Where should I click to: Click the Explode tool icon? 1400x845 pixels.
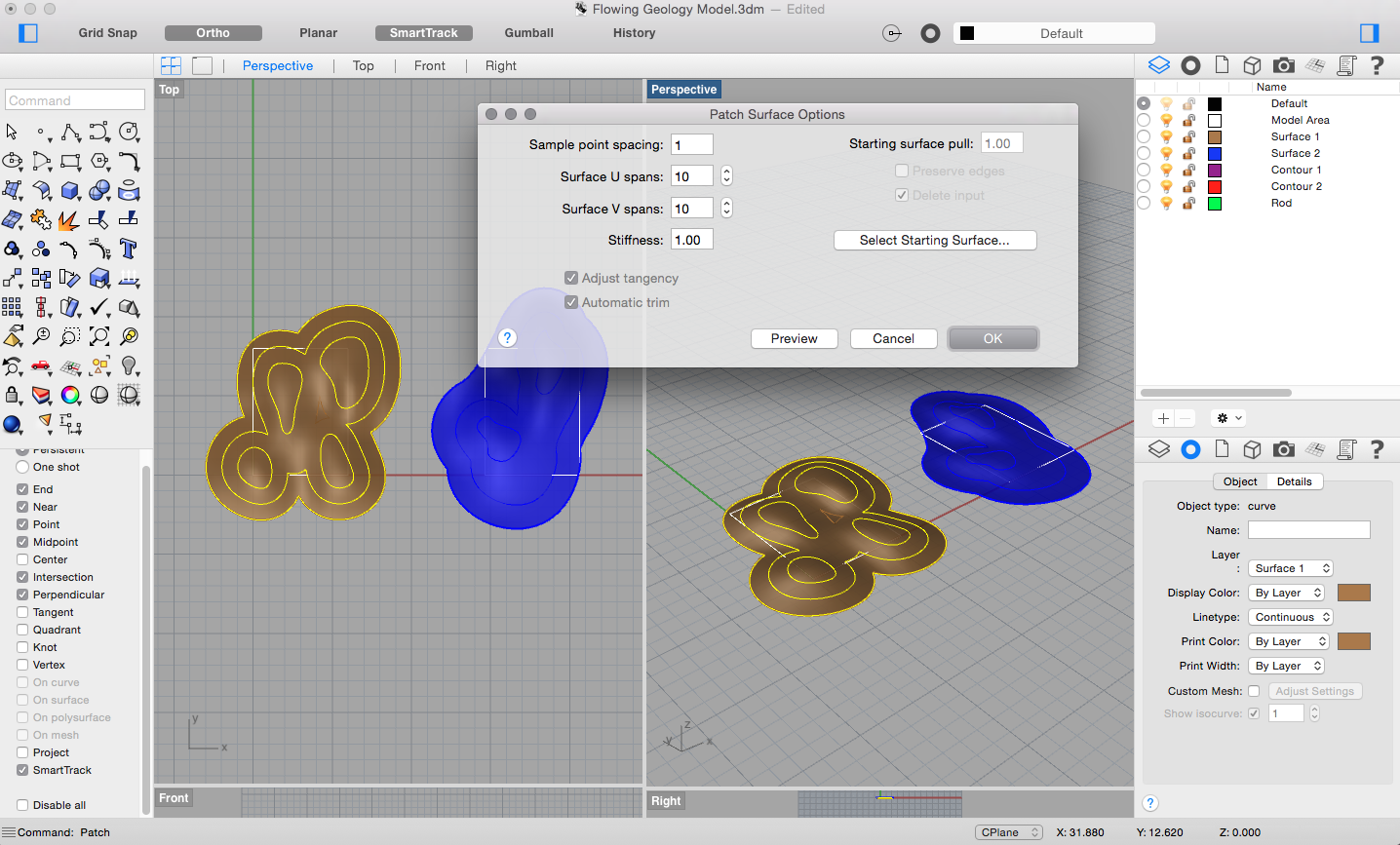pos(70,219)
